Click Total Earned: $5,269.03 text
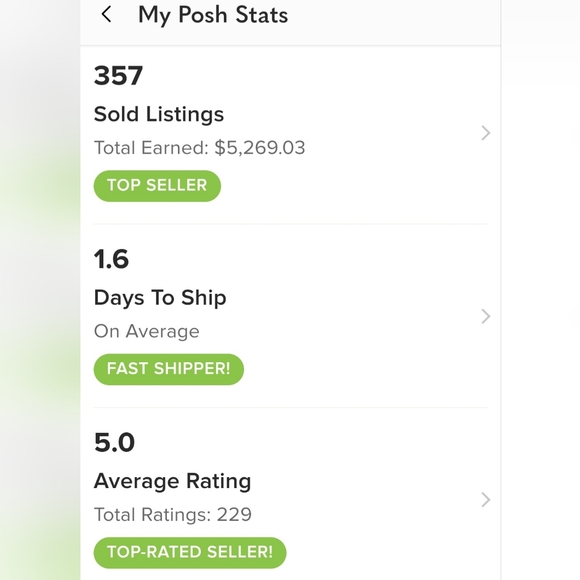Viewport: 580px width, 580px height. coord(200,148)
